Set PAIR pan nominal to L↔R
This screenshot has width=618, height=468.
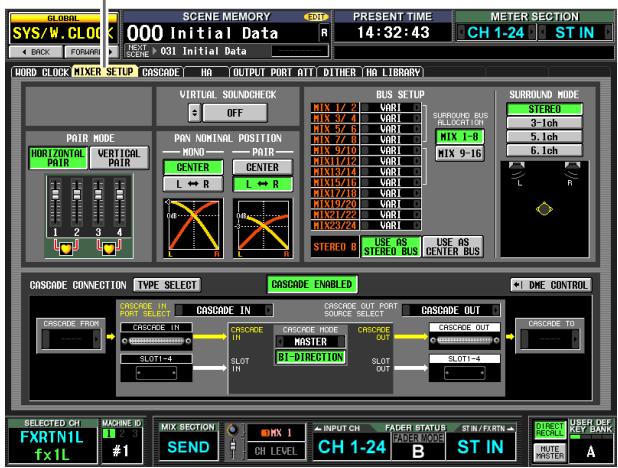point(262,184)
